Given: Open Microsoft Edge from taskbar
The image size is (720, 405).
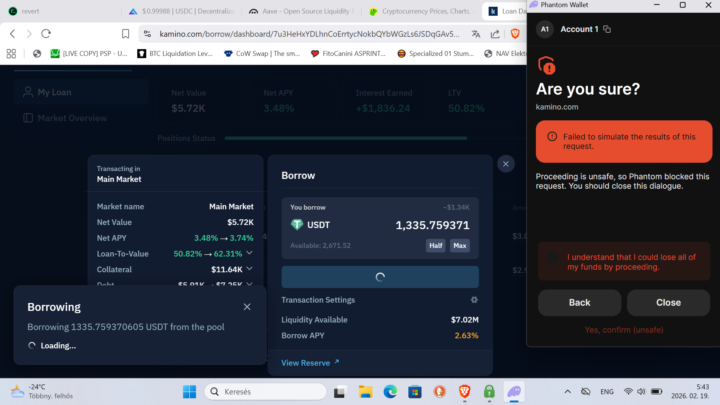Looking at the screenshot, I should click(x=390, y=392).
